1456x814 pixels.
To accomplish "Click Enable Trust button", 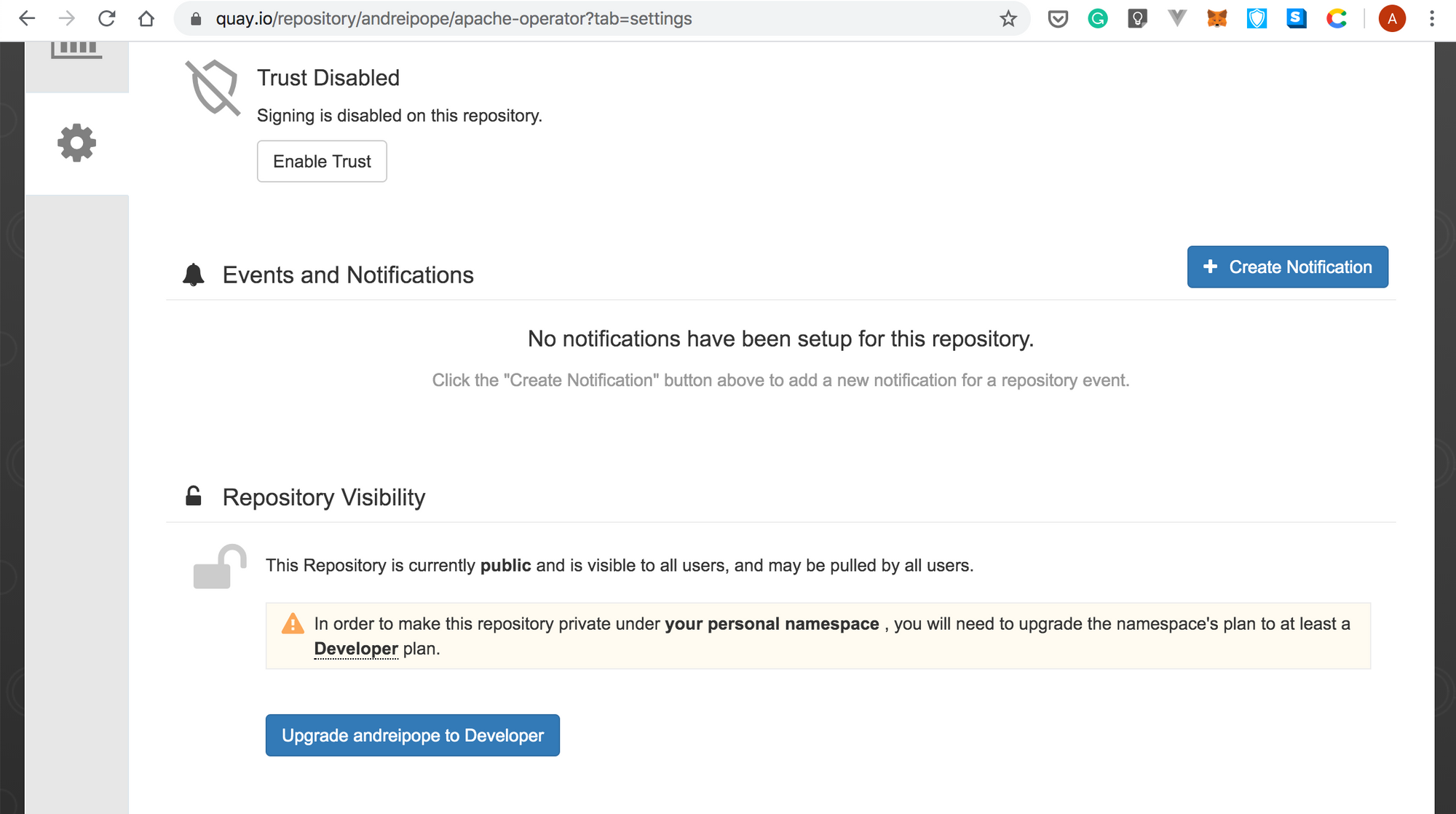I will click(322, 162).
